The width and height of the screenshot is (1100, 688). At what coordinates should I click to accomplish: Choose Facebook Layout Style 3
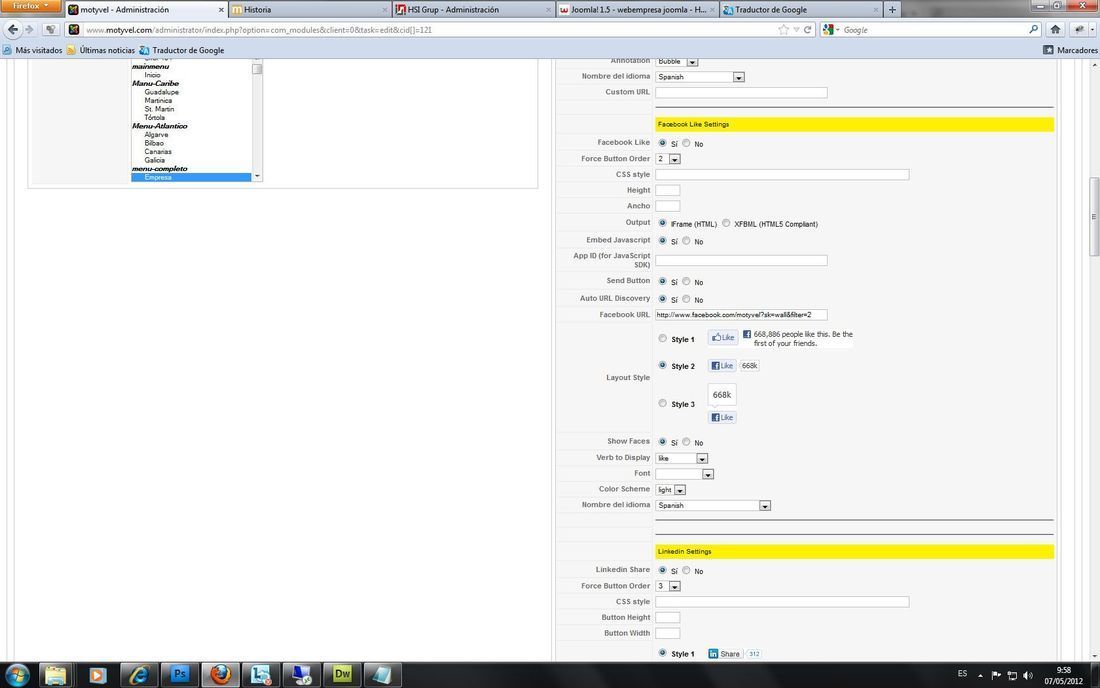(x=662, y=403)
